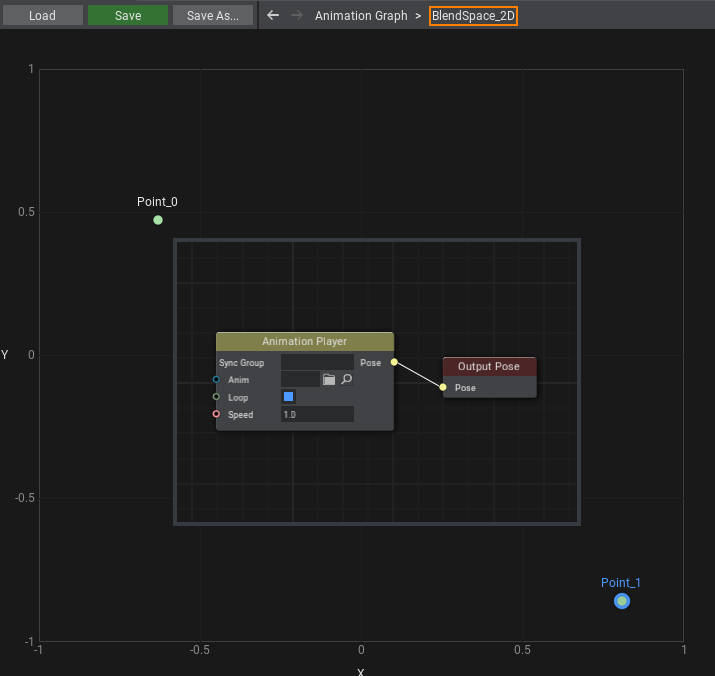Click the Point_1 label

pyautogui.click(x=621, y=582)
